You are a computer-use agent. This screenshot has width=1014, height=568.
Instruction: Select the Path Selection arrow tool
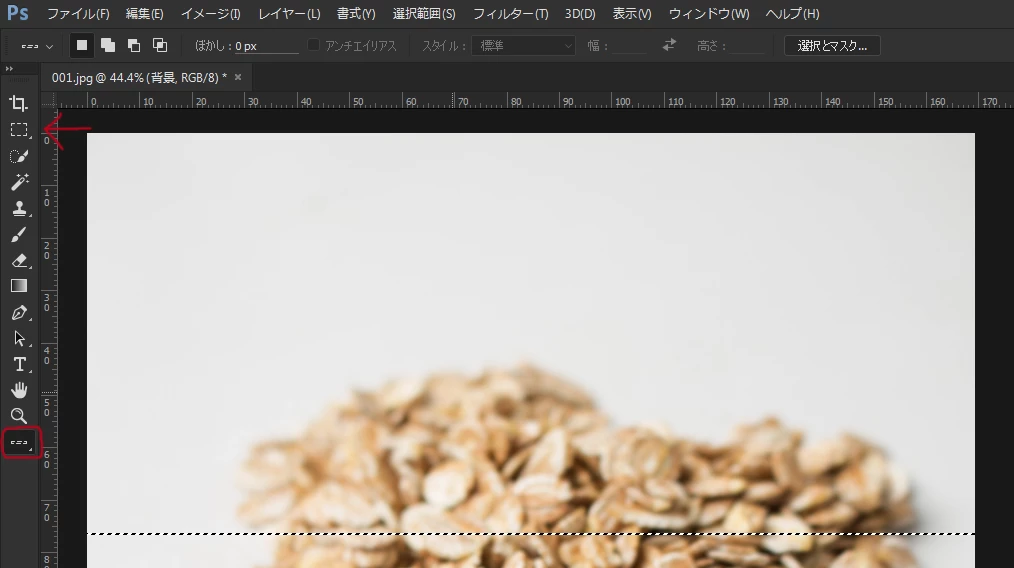click(x=19, y=338)
